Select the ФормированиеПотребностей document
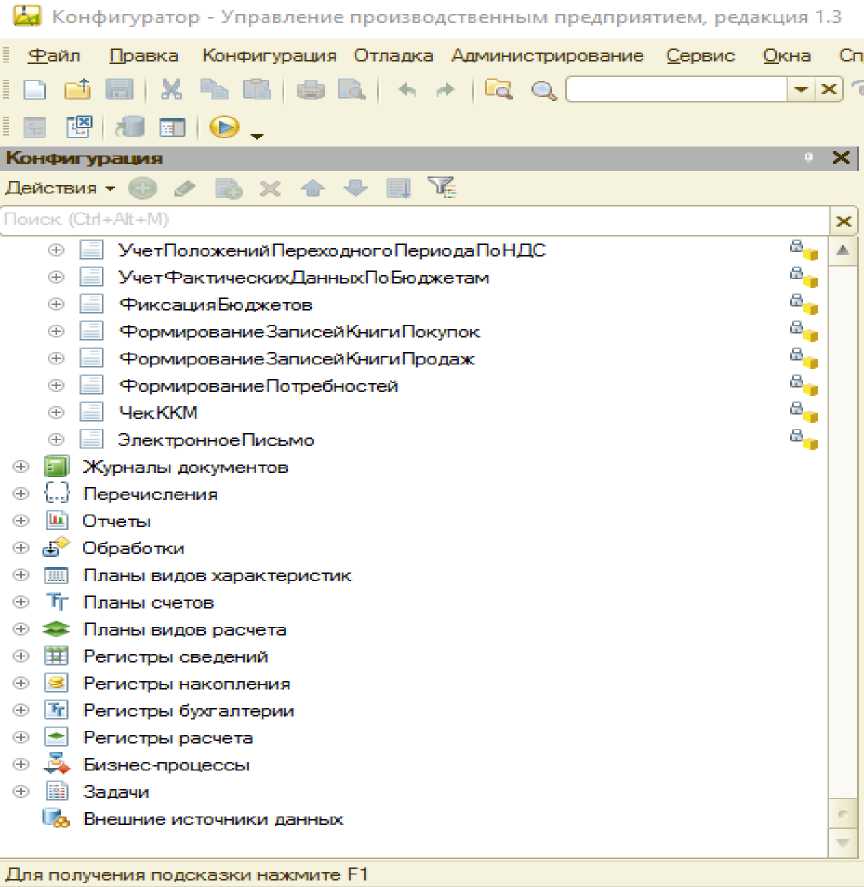The width and height of the screenshot is (864, 887). coord(259,386)
